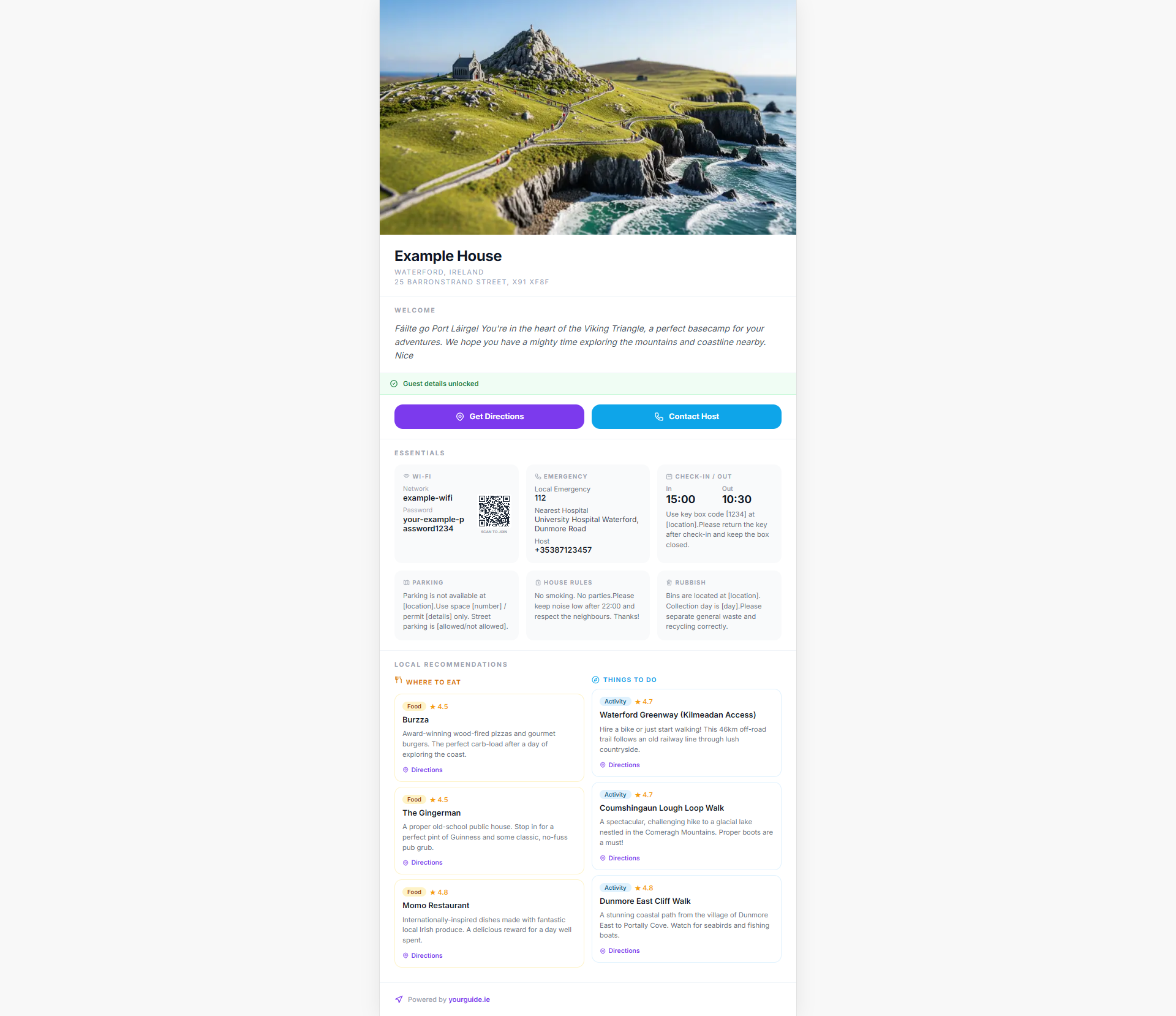Screen dimensions: 1176x1016
Task: Click the location pin in Get Directions
Action: click(459, 417)
